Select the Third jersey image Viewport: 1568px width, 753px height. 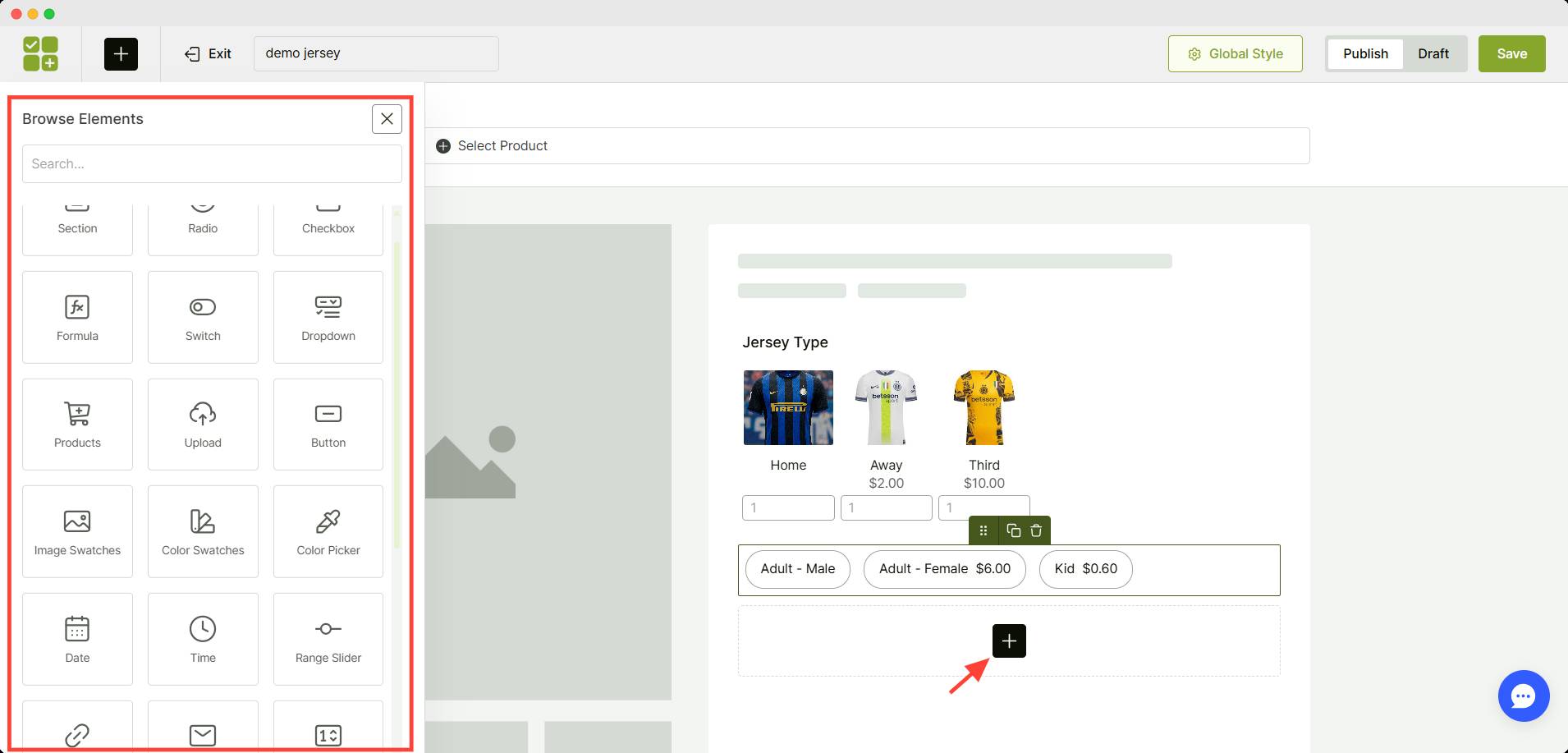983,407
